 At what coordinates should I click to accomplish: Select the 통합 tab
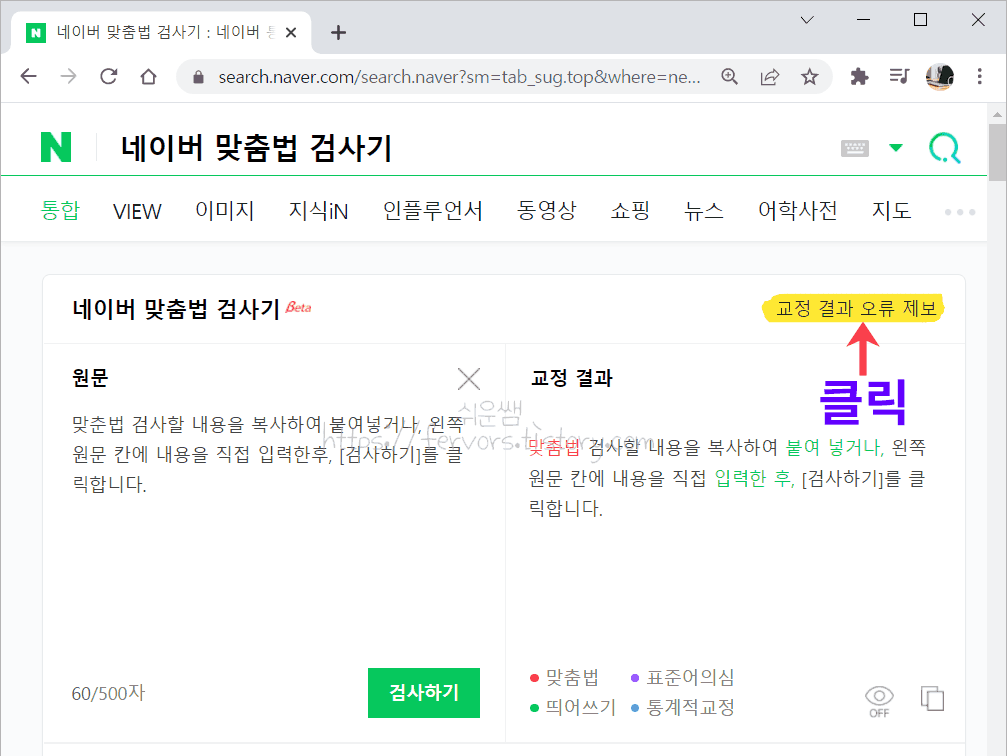(60, 210)
